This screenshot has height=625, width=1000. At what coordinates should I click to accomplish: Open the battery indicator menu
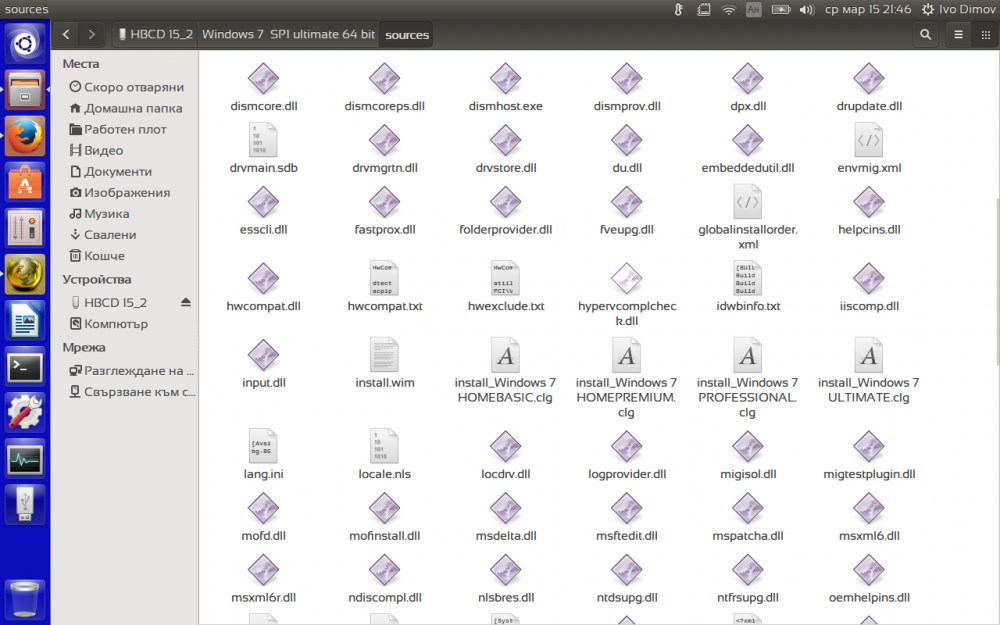click(x=781, y=9)
